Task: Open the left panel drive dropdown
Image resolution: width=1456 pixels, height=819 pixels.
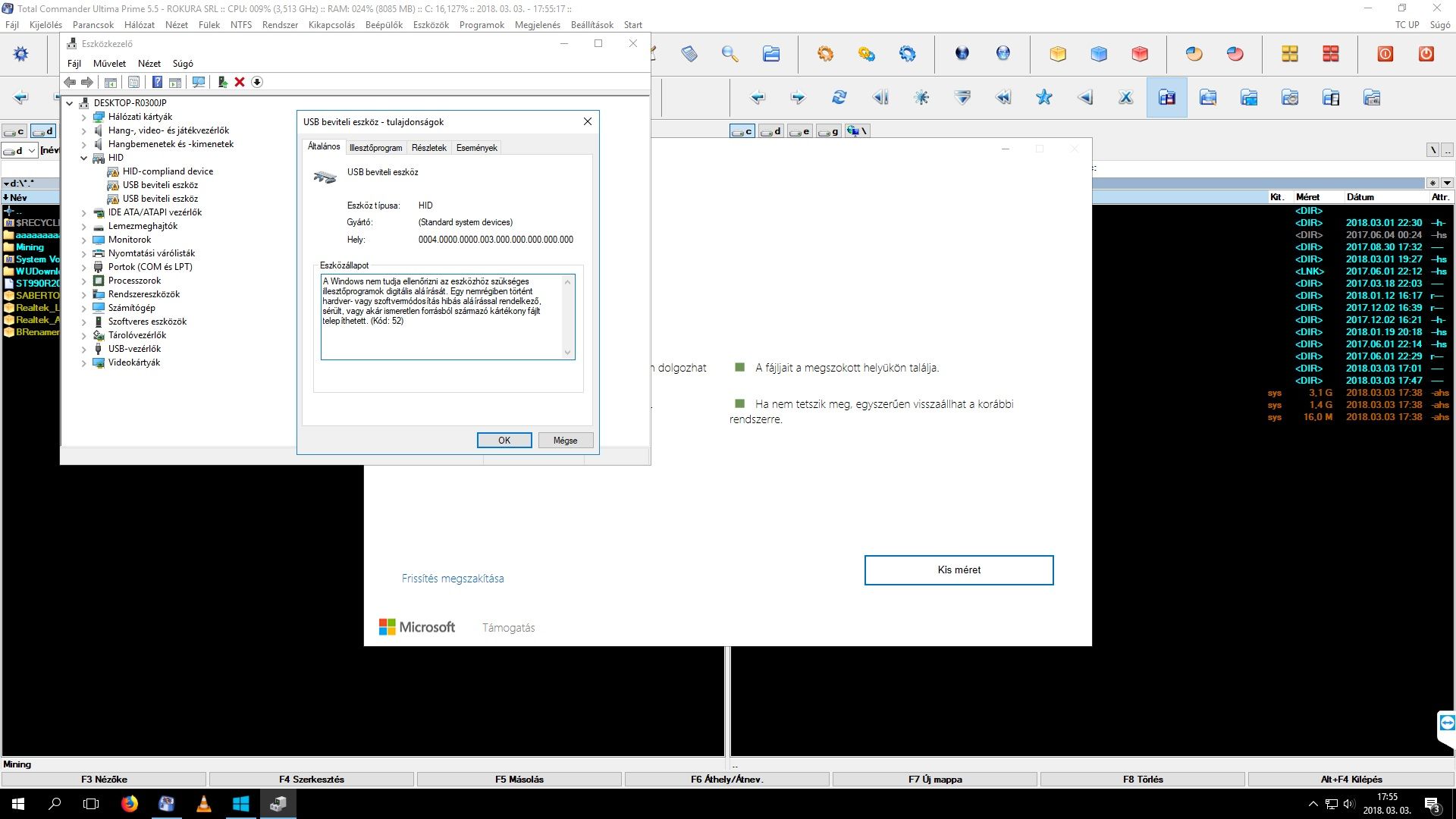Action: pyautogui.click(x=32, y=150)
